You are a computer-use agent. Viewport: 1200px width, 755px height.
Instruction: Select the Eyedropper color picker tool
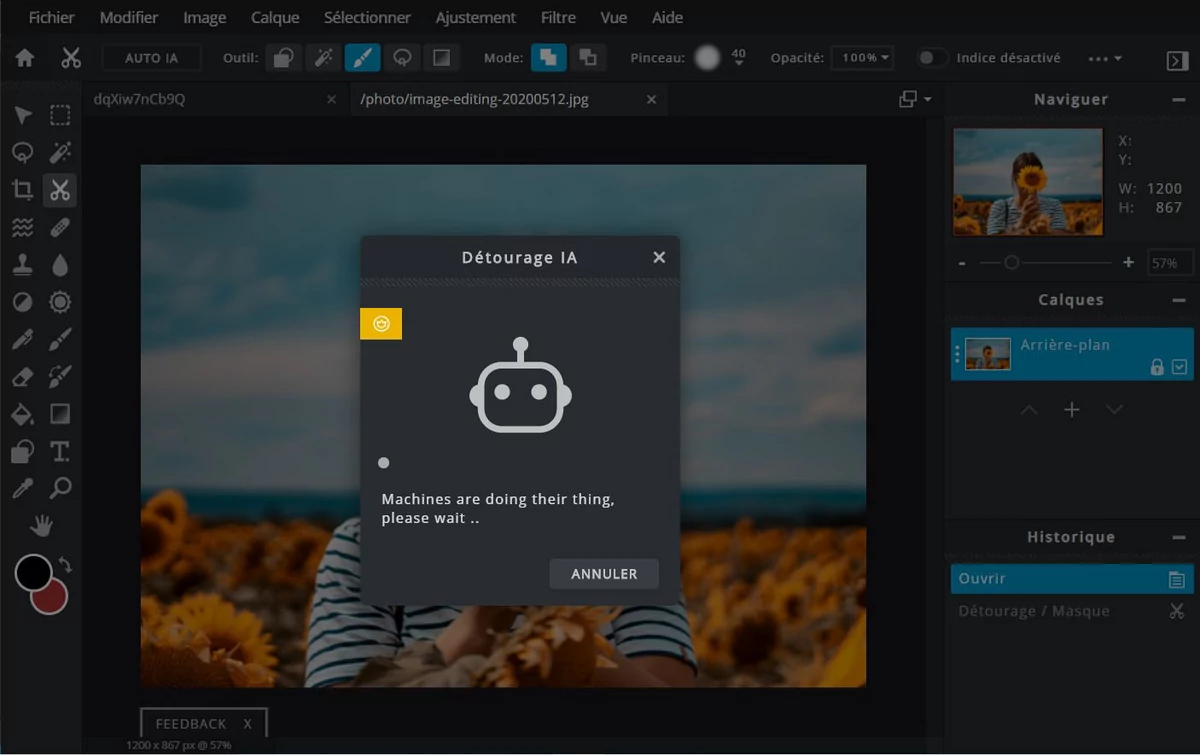pyautogui.click(x=23, y=488)
